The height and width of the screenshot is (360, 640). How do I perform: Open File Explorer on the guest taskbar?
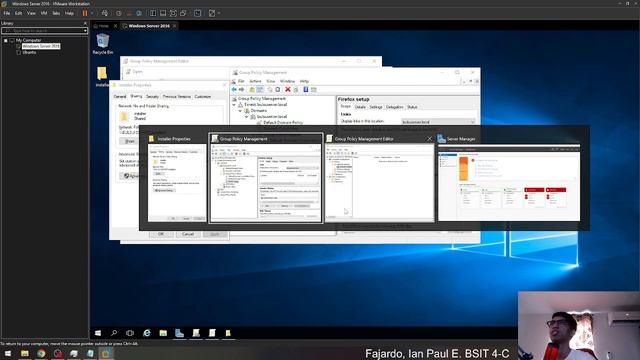pyautogui.click(x=163, y=333)
